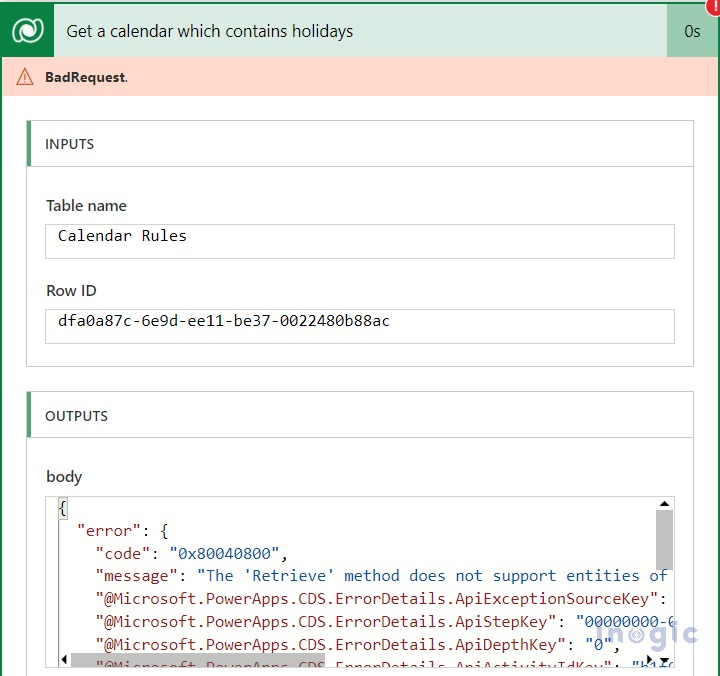Click the 'Retrieve' method error message line
This screenshot has height=676, width=720.
click(x=430, y=575)
